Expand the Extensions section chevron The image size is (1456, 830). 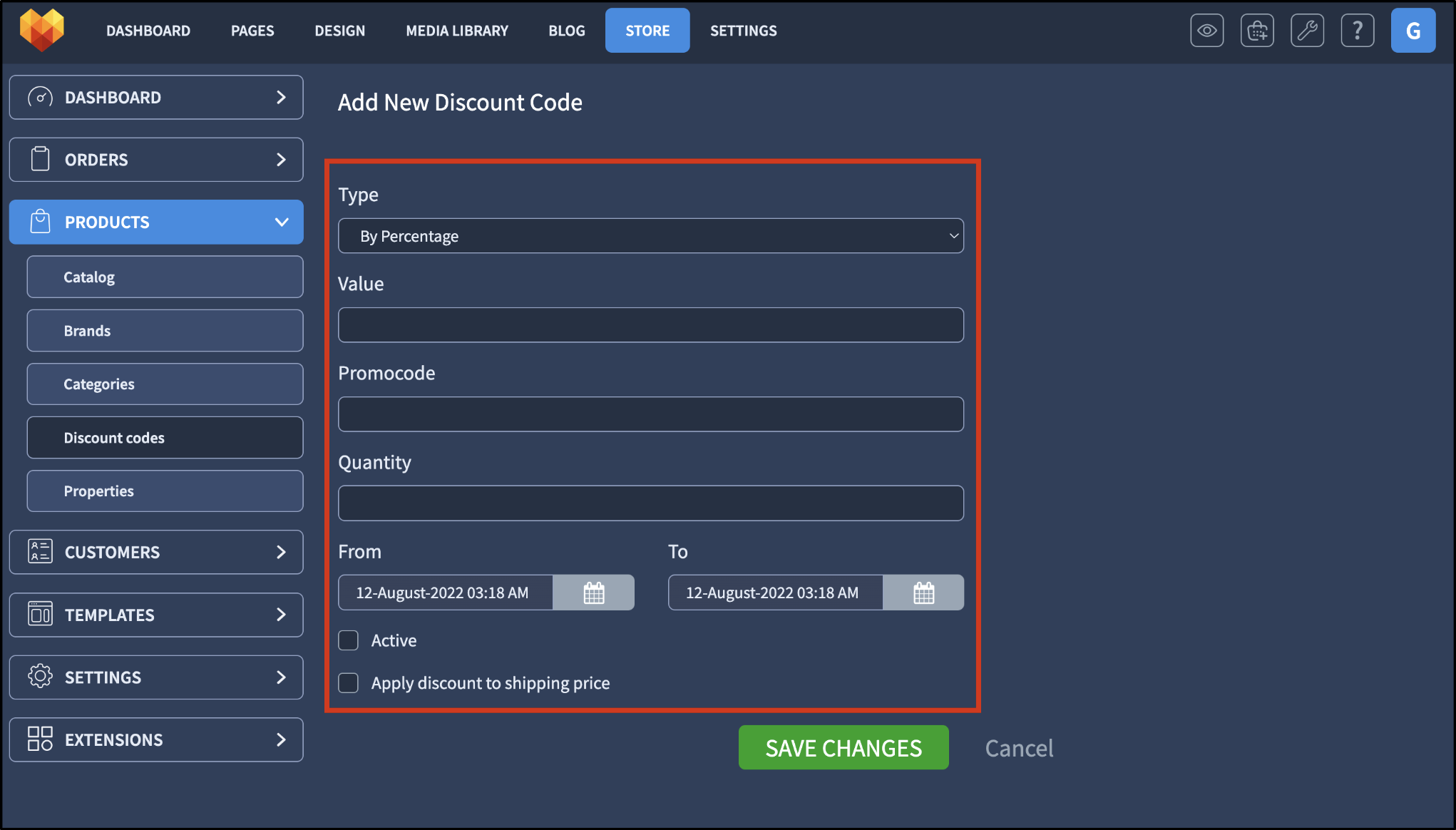[x=281, y=739]
